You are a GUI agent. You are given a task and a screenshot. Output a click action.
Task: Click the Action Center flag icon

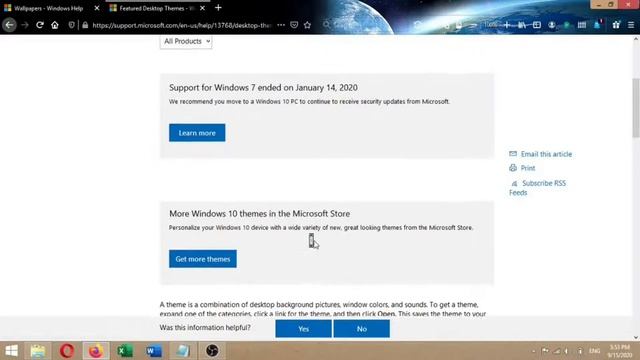[545, 351]
